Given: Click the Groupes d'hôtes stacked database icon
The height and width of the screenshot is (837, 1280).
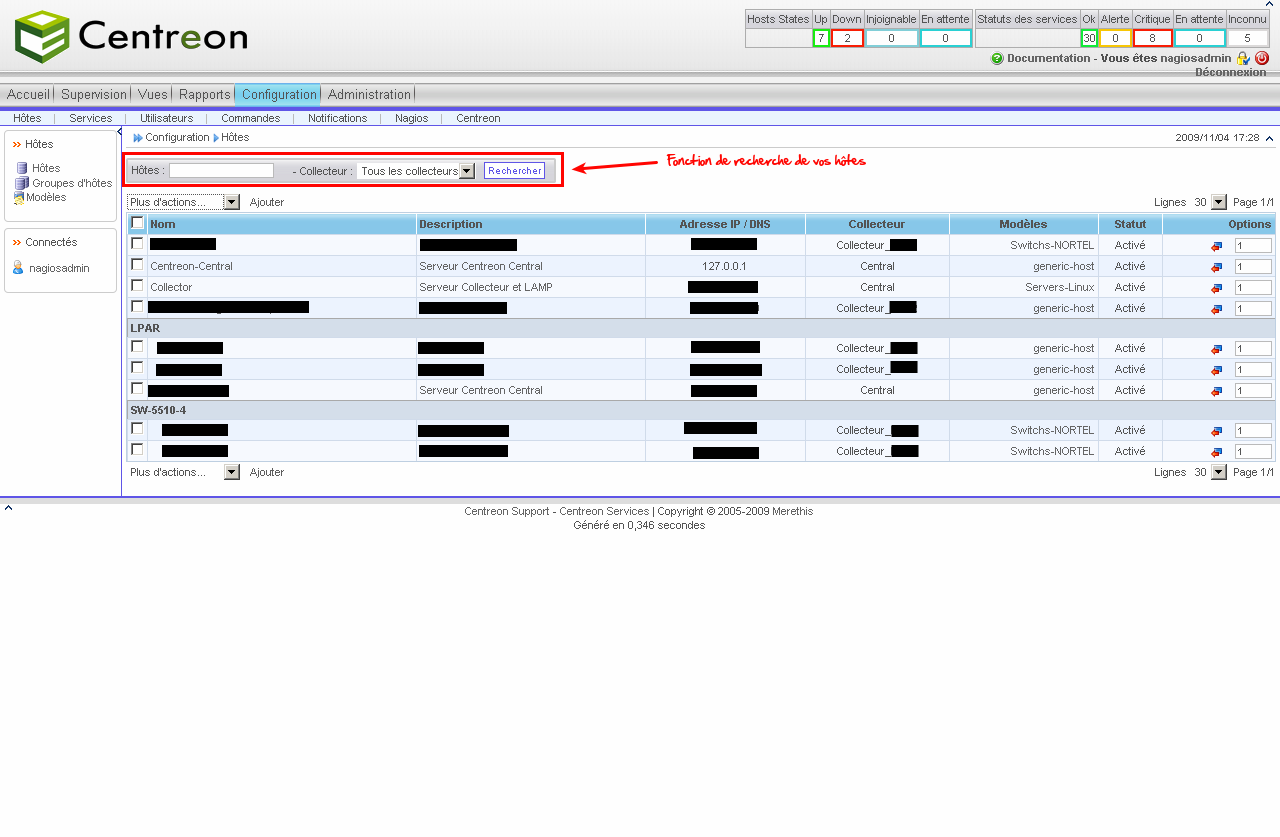Looking at the screenshot, I should click(x=21, y=183).
